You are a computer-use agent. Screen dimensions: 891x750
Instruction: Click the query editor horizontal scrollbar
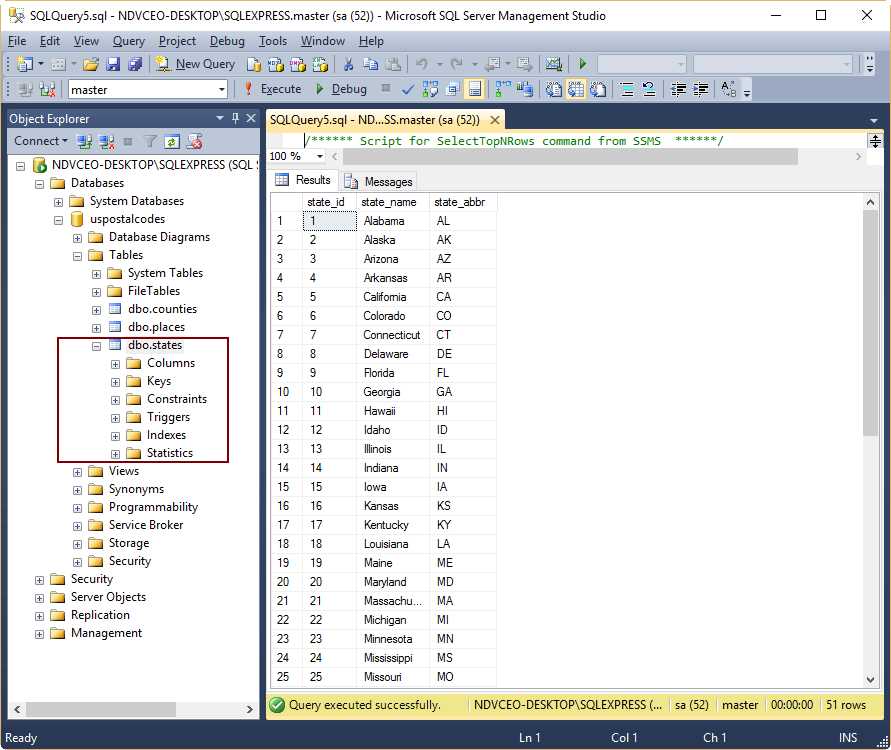570,156
